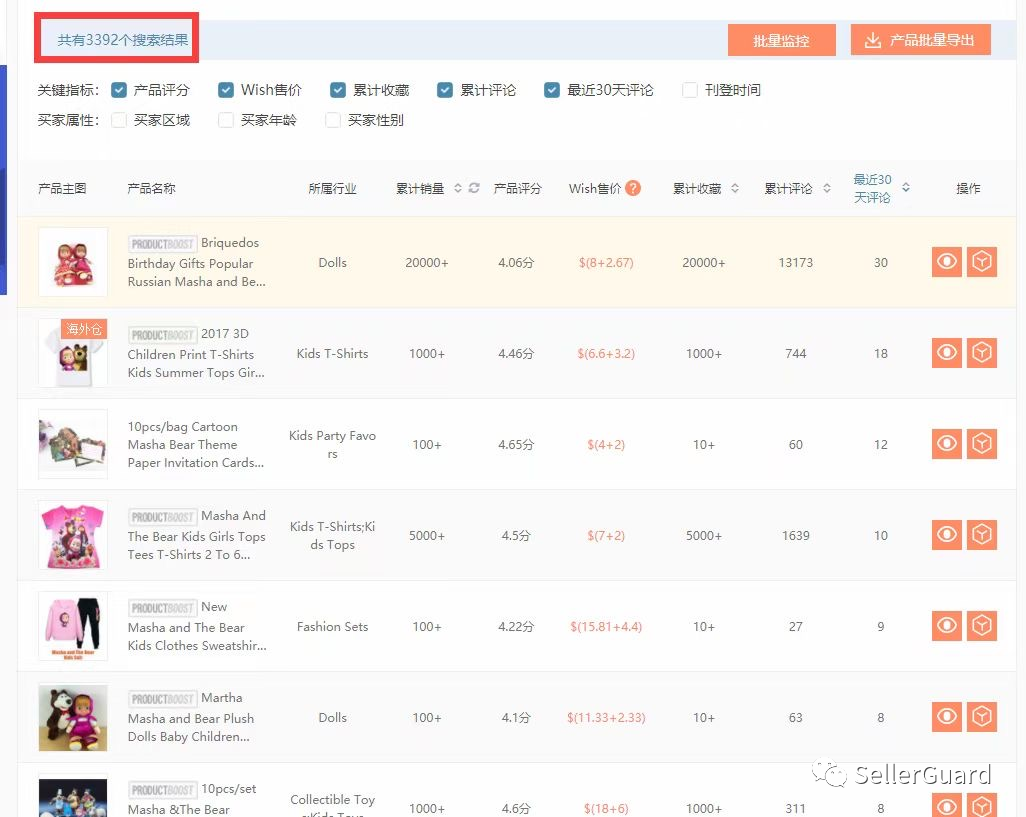Click the 4.65分 product rating value

coord(516,445)
